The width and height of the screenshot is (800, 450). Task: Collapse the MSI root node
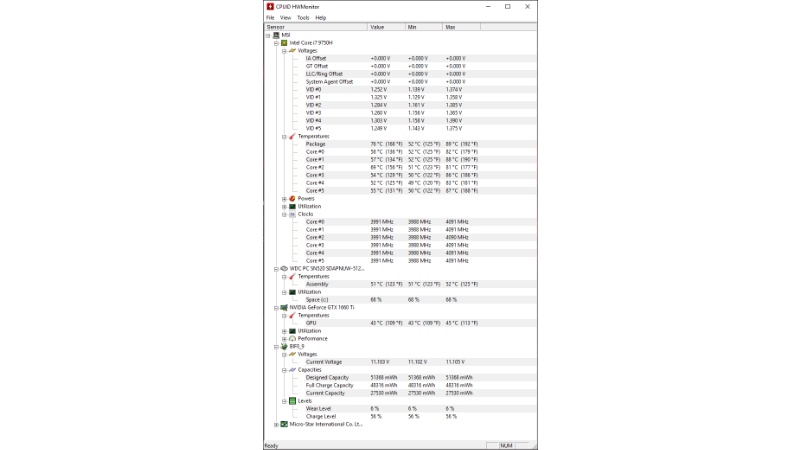tap(268, 36)
